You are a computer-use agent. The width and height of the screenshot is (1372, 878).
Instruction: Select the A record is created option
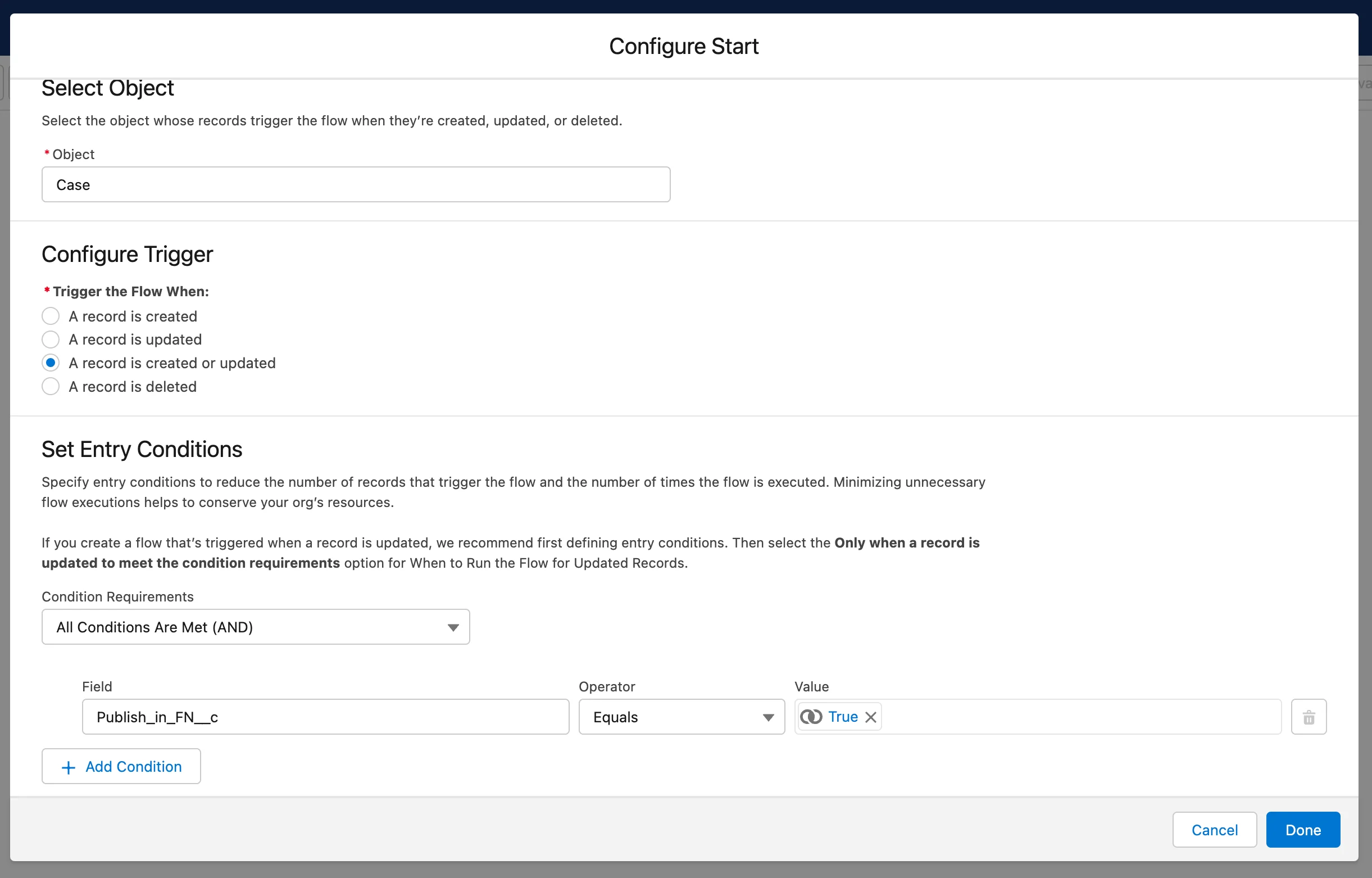coord(50,316)
